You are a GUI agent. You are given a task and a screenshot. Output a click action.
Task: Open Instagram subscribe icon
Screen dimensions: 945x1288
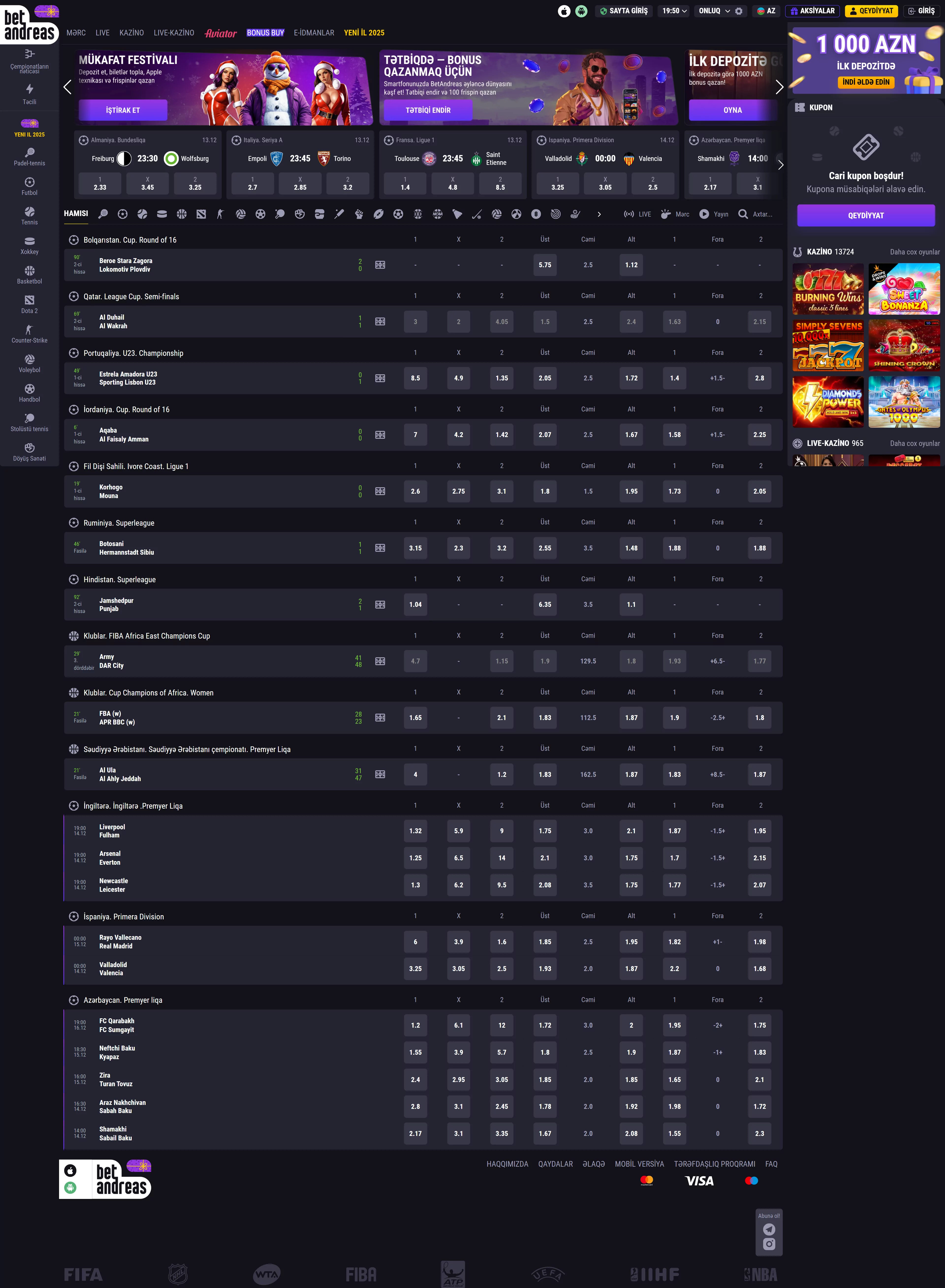769,1244
